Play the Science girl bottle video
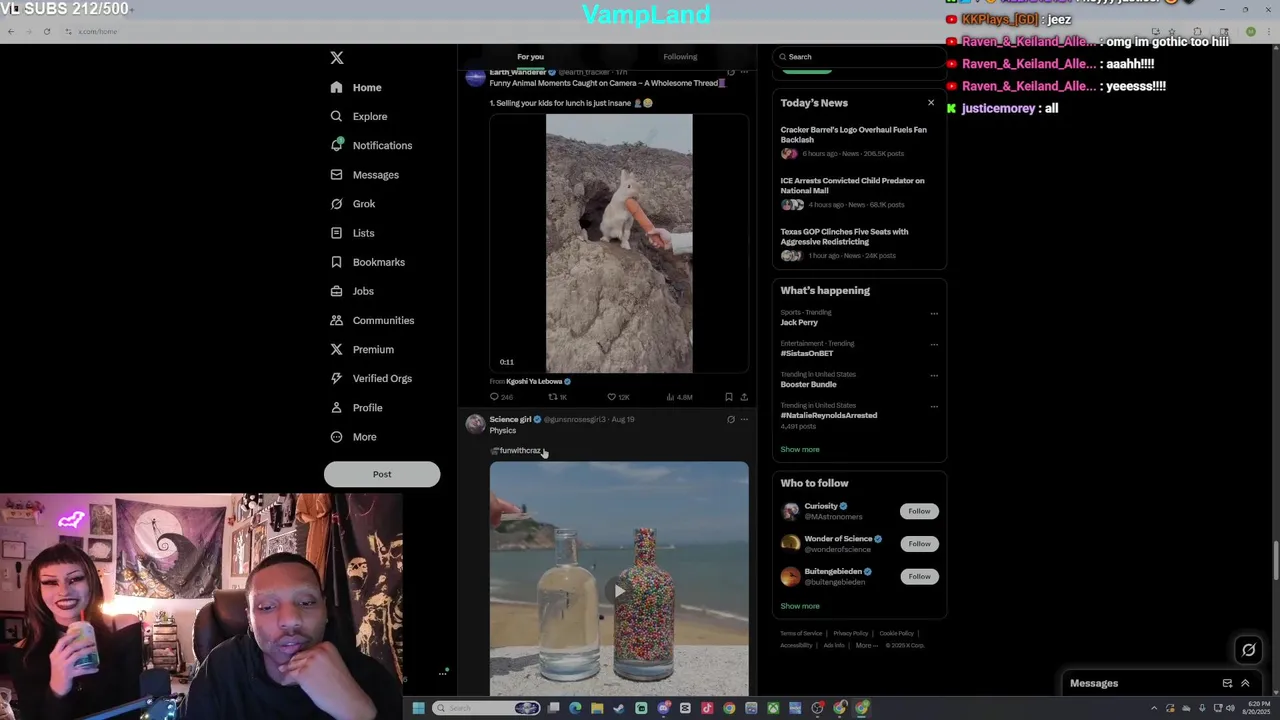 click(x=619, y=591)
